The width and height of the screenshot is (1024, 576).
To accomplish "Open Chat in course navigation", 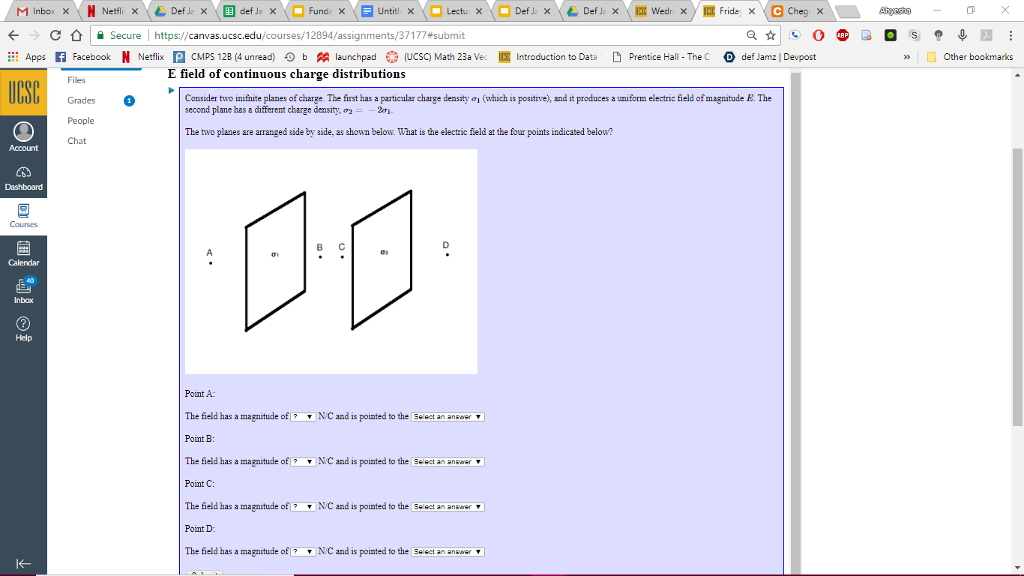I will tap(76, 140).
